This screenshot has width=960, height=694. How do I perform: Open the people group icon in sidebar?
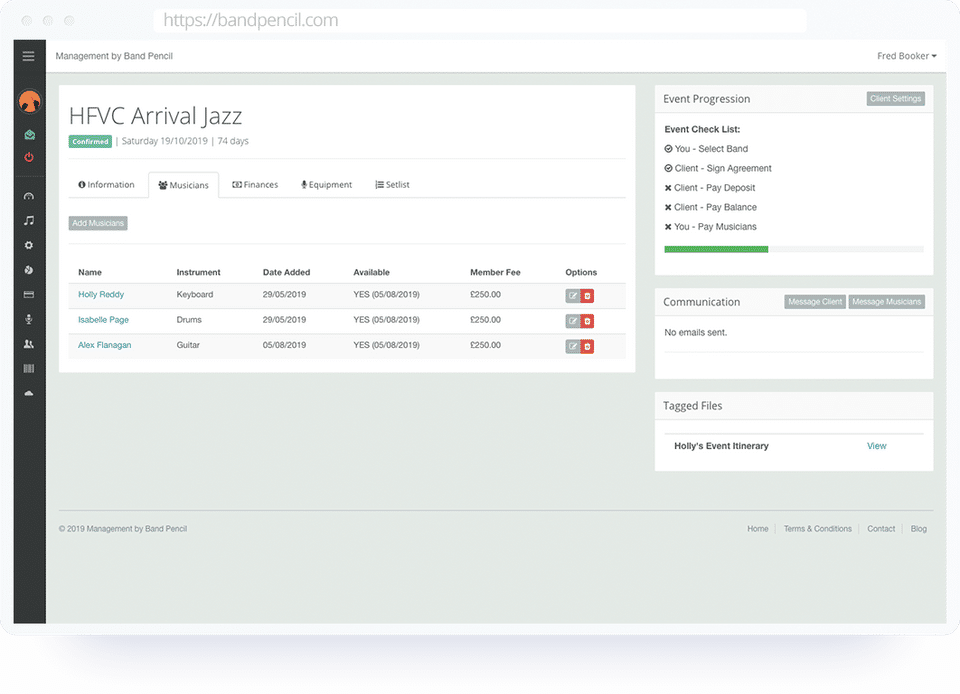[x=29, y=344]
